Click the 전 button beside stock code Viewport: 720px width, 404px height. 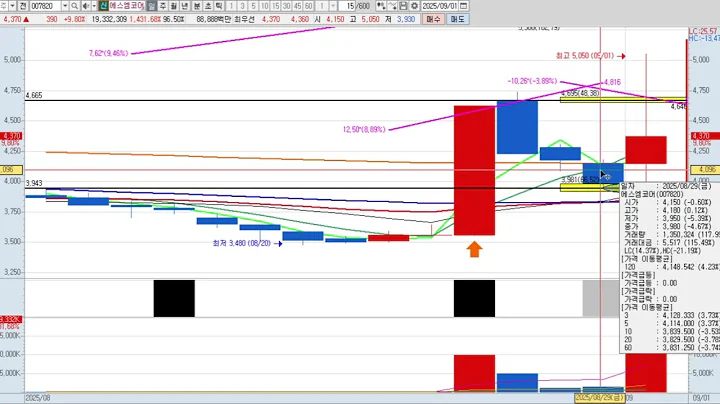tap(22, 6)
